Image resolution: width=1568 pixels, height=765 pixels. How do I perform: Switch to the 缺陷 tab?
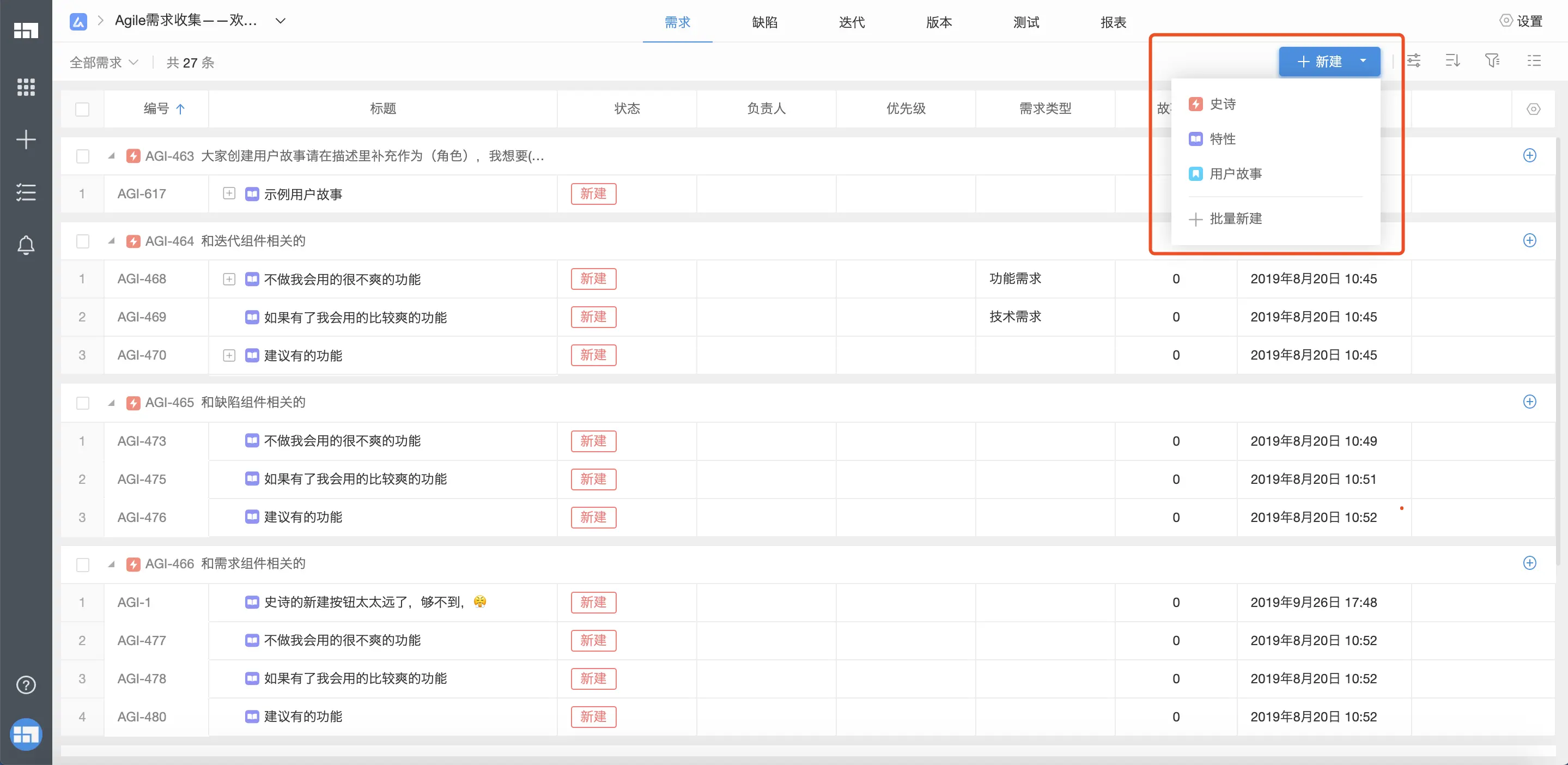(764, 22)
